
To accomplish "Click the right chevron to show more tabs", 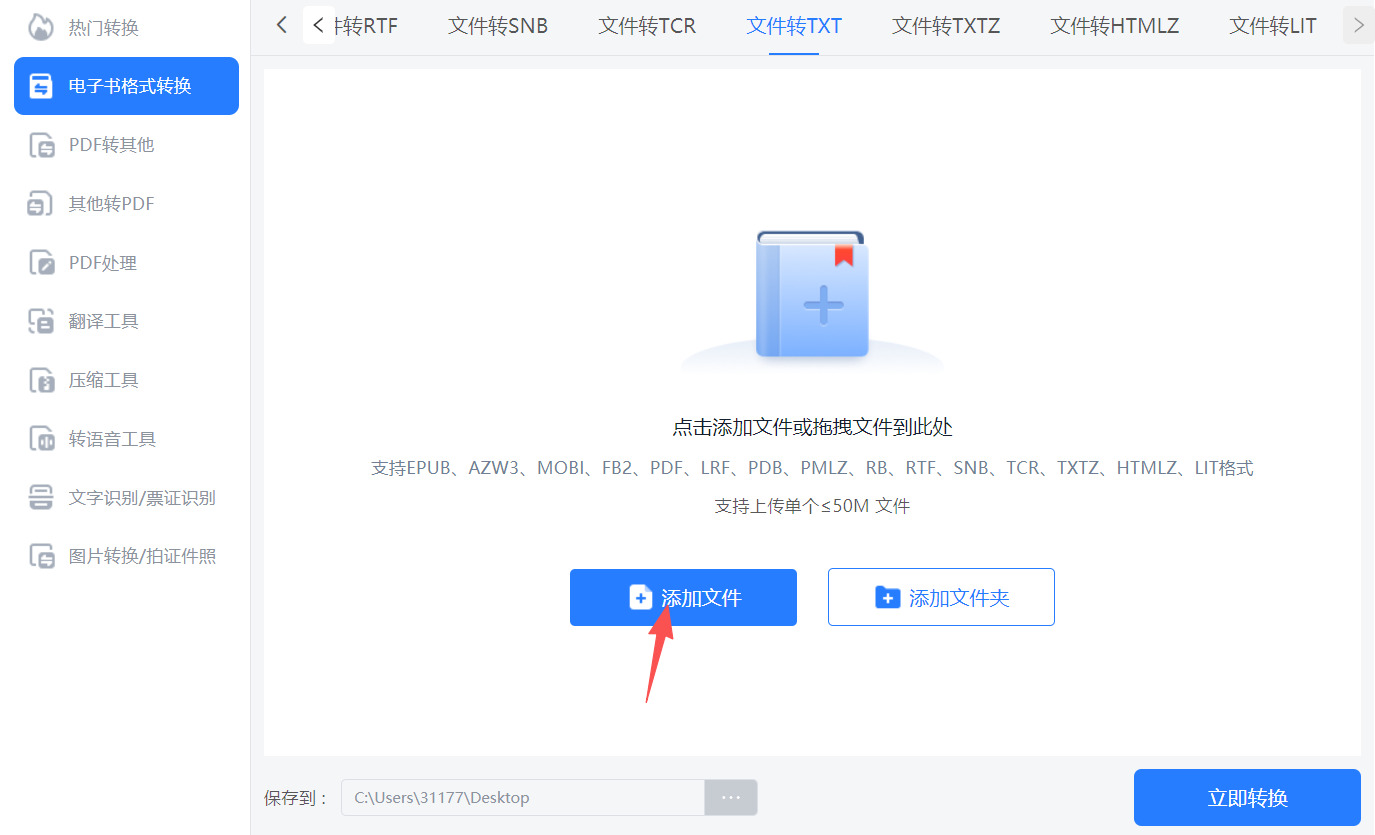I will click(x=1358, y=26).
